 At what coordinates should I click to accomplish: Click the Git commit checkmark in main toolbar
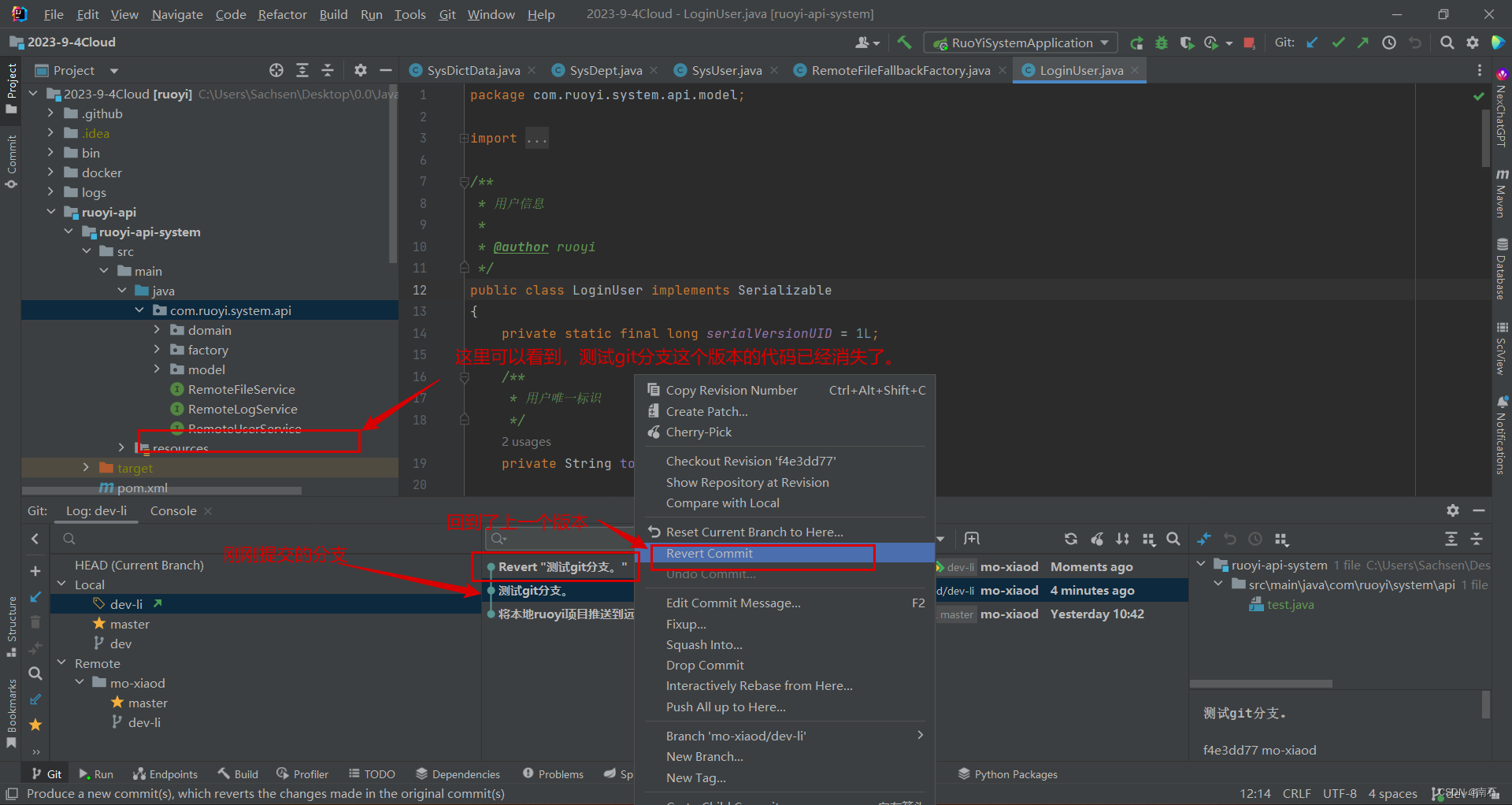click(x=1338, y=43)
